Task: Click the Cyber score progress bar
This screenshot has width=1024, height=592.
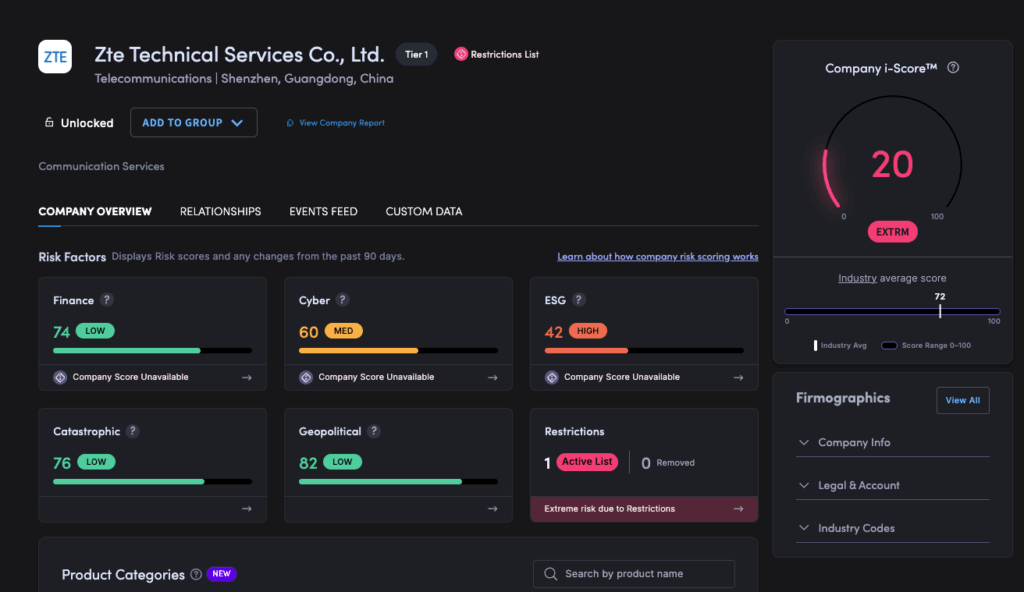Action: (x=398, y=351)
